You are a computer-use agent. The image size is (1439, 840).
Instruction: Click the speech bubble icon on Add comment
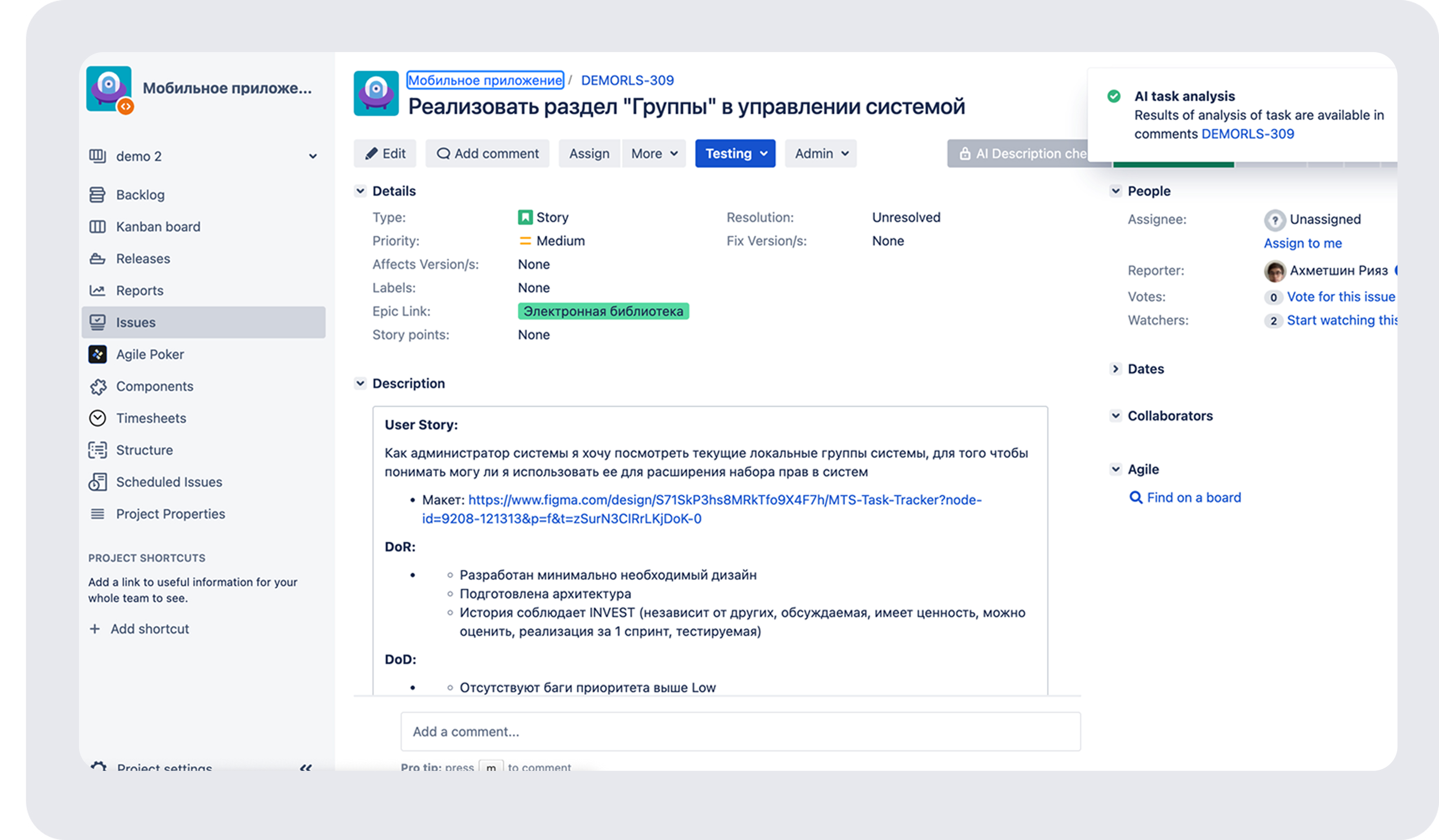point(443,153)
